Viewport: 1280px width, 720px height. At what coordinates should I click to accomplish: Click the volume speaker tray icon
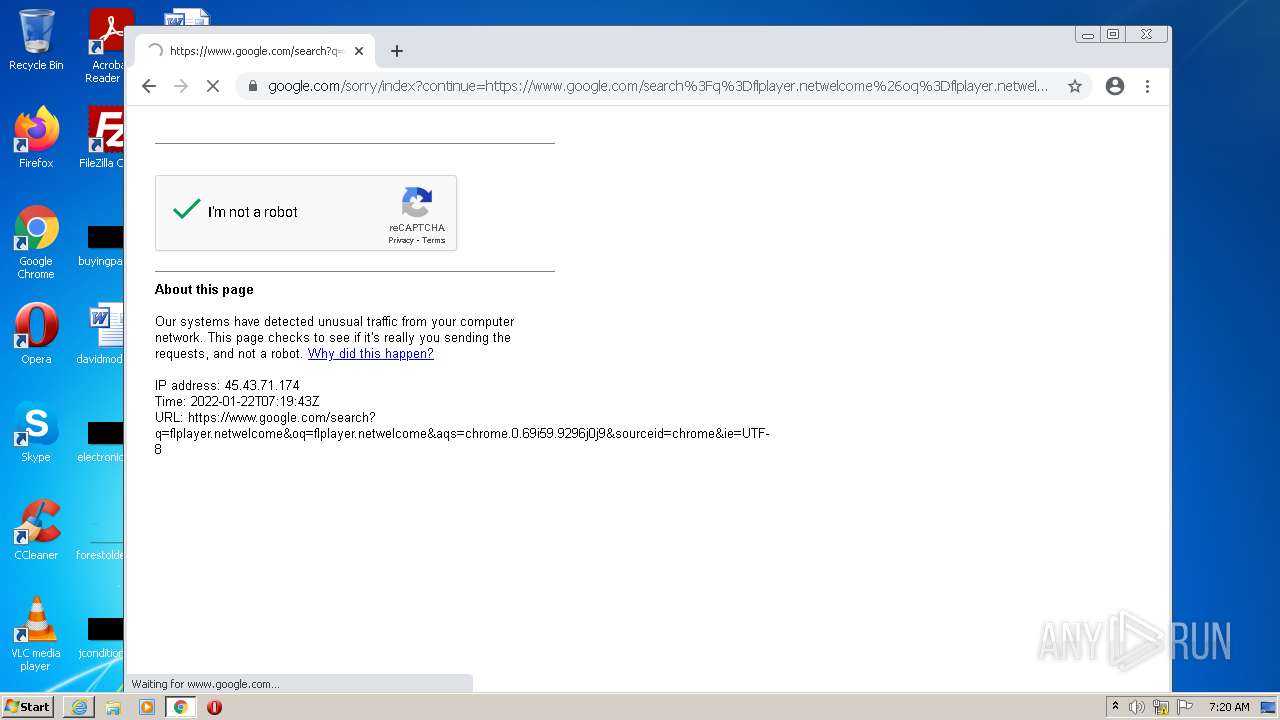point(1137,707)
